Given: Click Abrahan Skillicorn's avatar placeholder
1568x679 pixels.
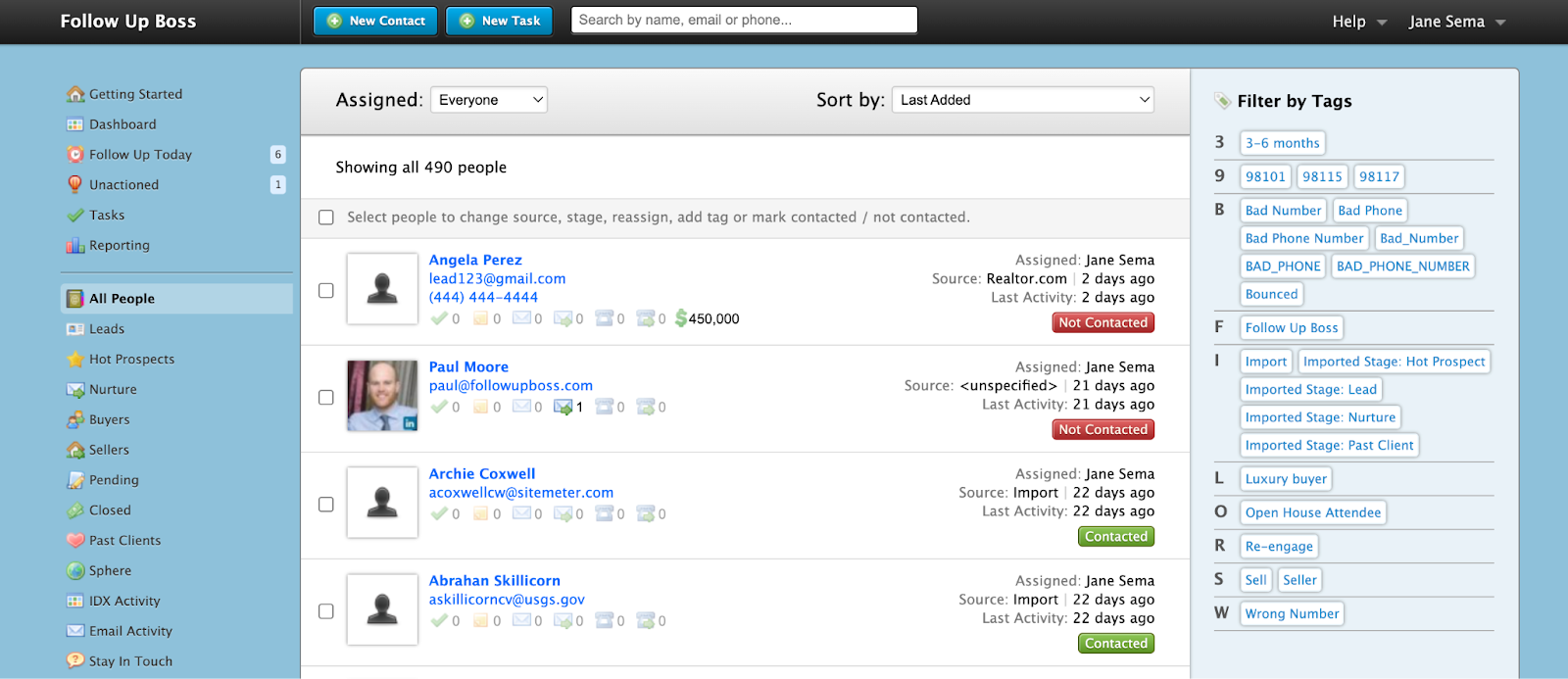Looking at the screenshot, I should tap(382, 609).
